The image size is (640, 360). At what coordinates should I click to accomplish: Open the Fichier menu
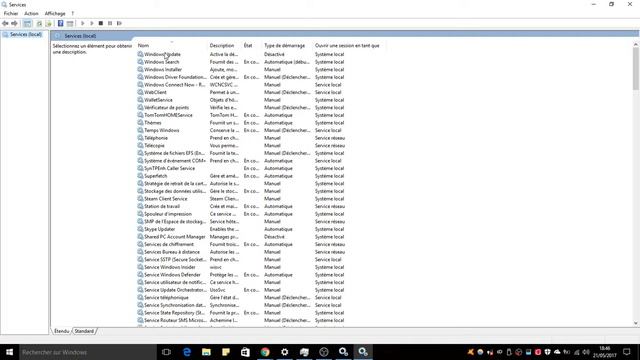coord(11,13)
